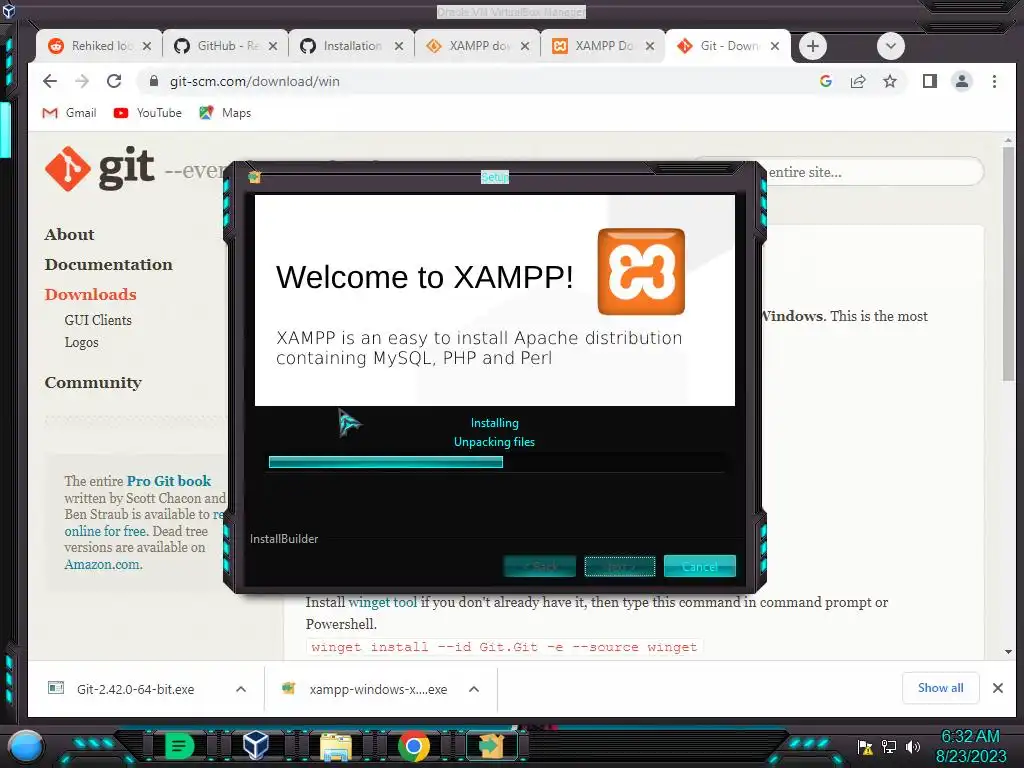Switch to the XAMPP download tab

point(477,46)
